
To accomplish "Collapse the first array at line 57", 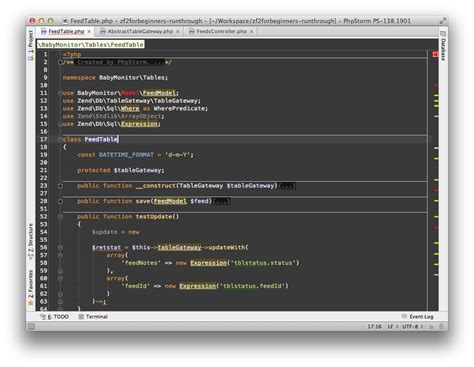I will click(x=60, y=255).
